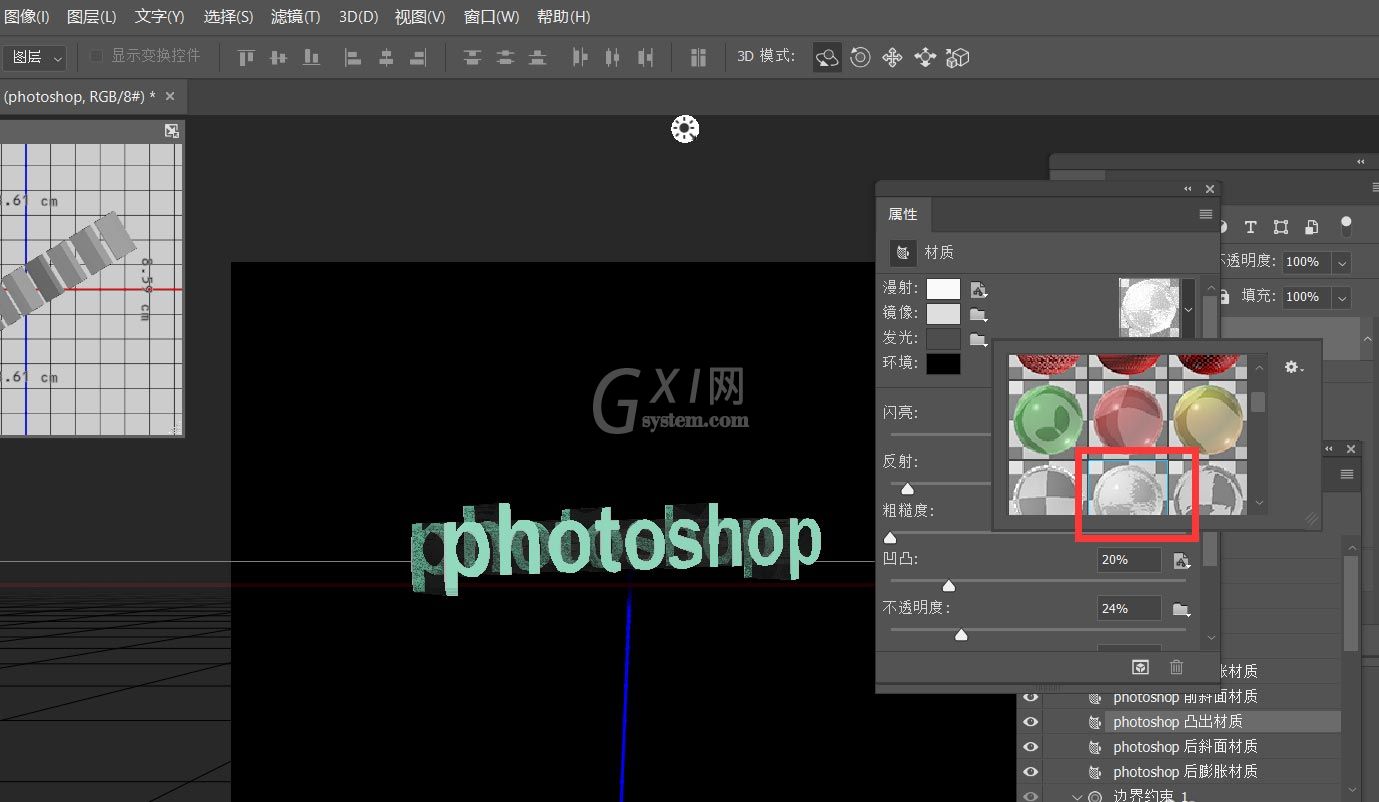The image size is (1379, 802).
Task: Choose the yellow glass material sphere
Action: pyautogui.click(x=1208, y=420)
